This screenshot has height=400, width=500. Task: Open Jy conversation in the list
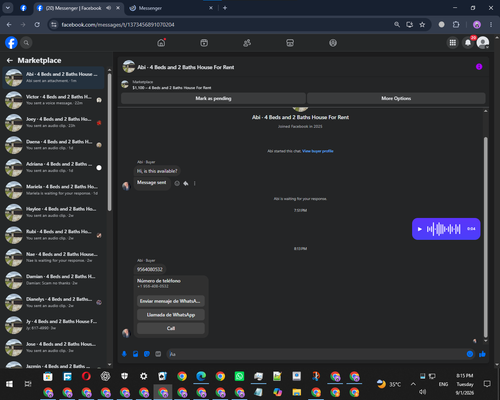coord(53,325)
